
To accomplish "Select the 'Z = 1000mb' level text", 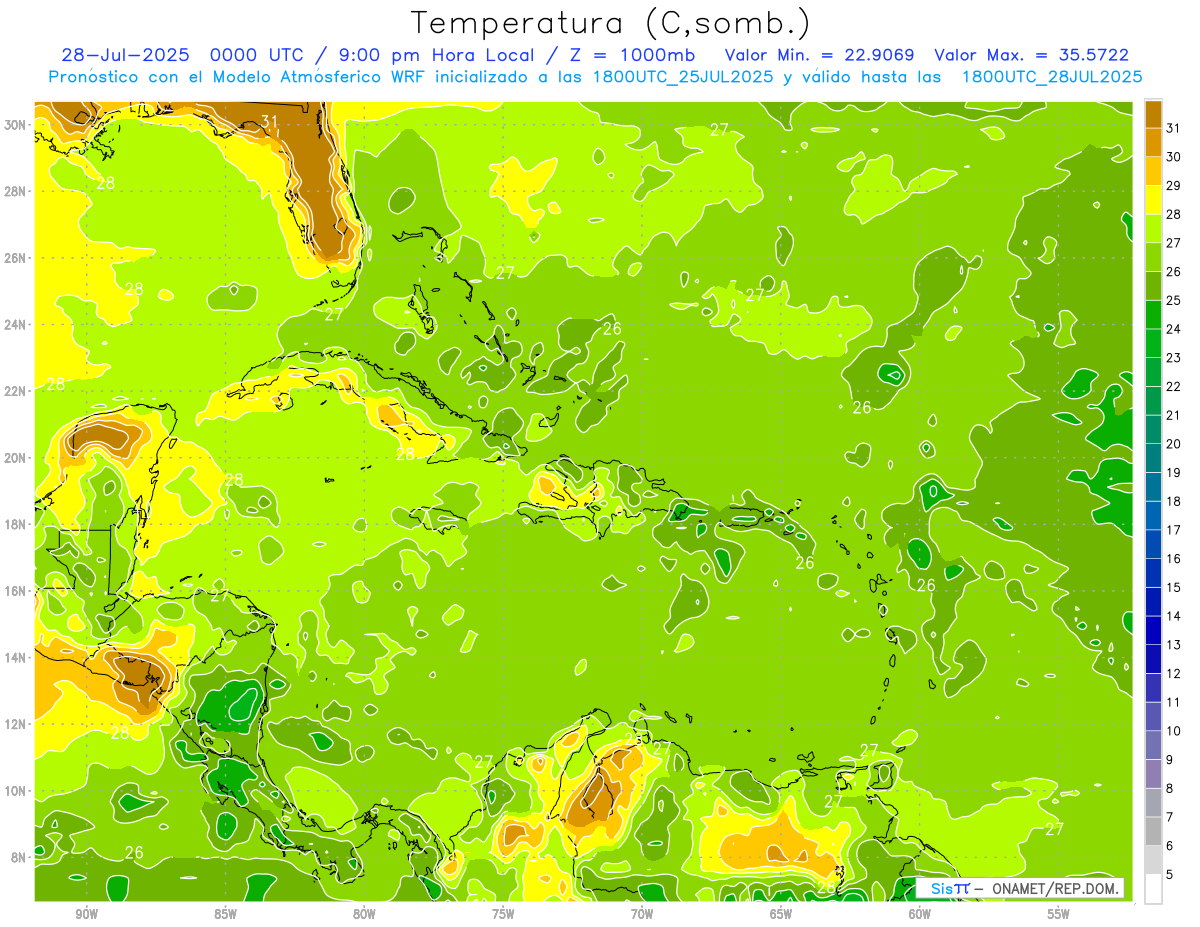I will [x=635, y=55].
